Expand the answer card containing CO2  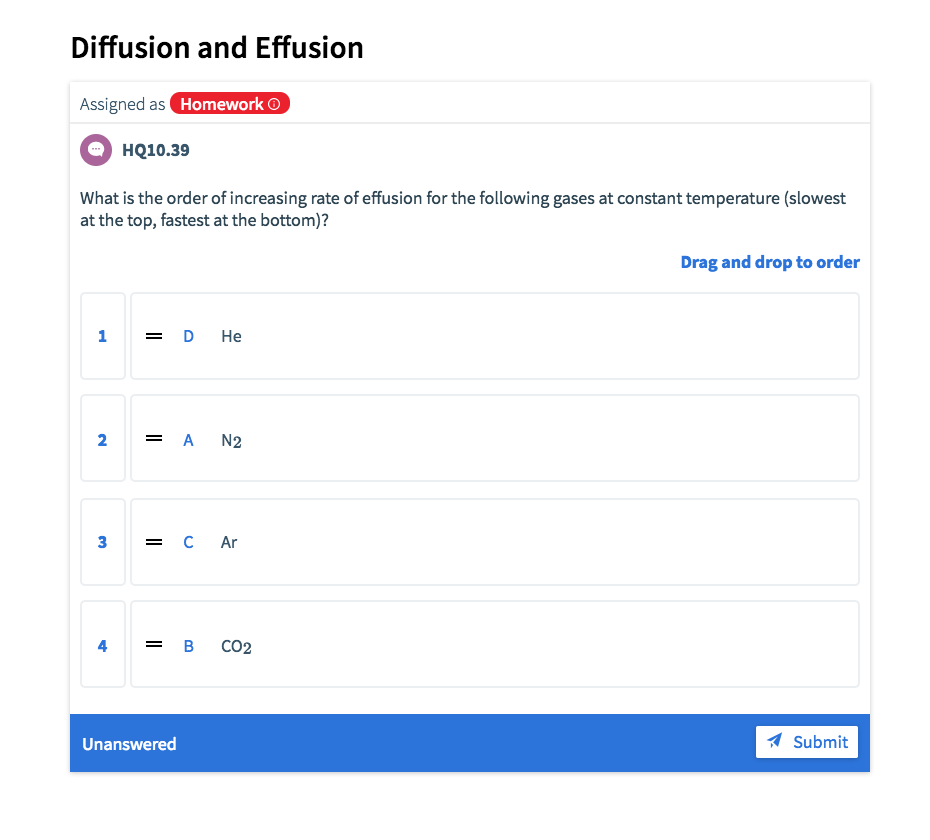point(494,645)
